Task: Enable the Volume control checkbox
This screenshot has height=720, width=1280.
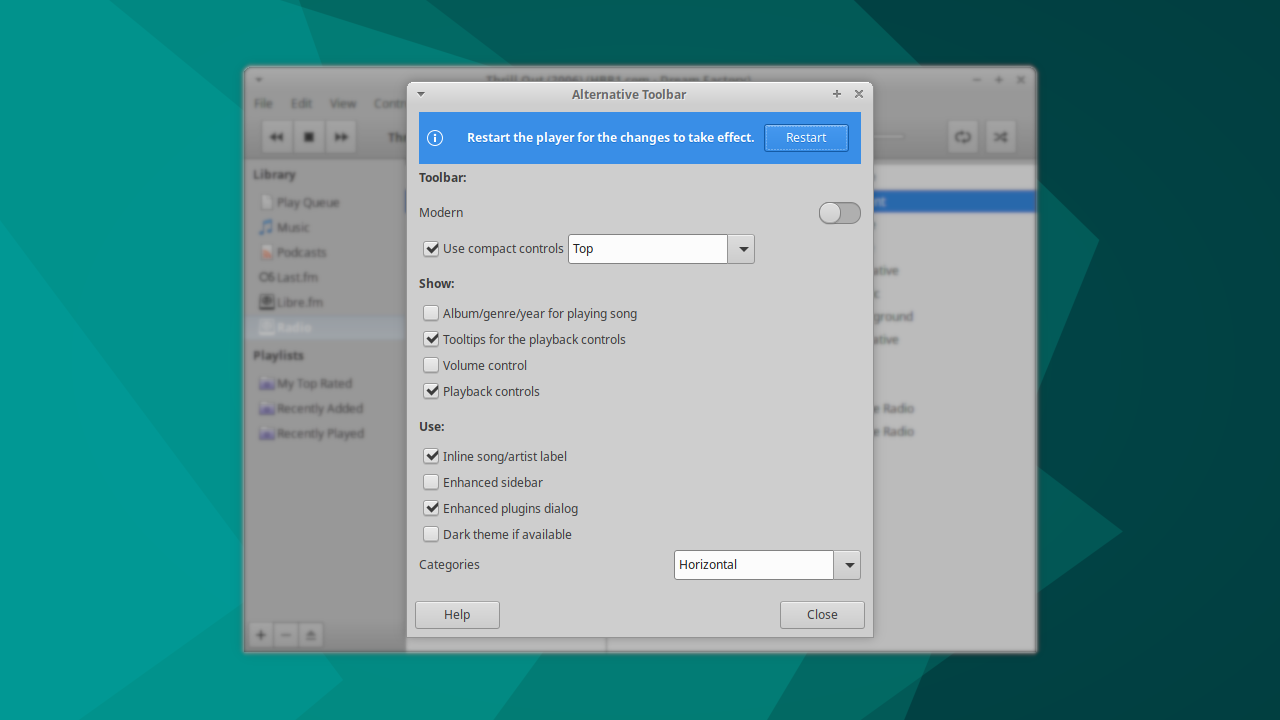Action: point(430,365)
